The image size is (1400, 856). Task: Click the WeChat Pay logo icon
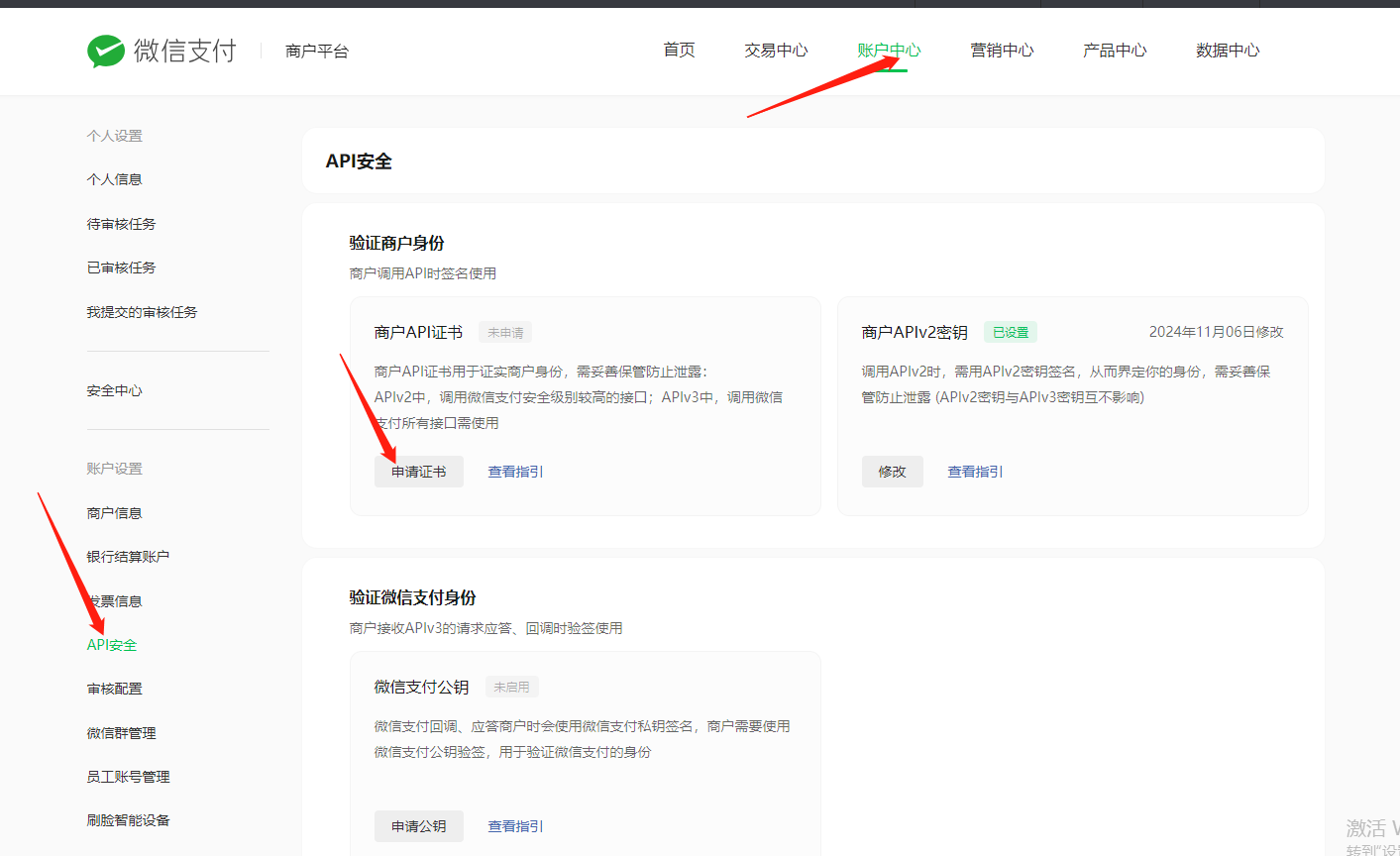[x=106, y=51]
